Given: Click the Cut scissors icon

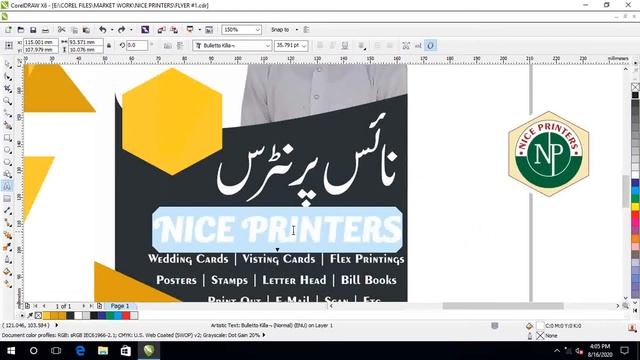Looking at the screenshot, I should (62, 30).
